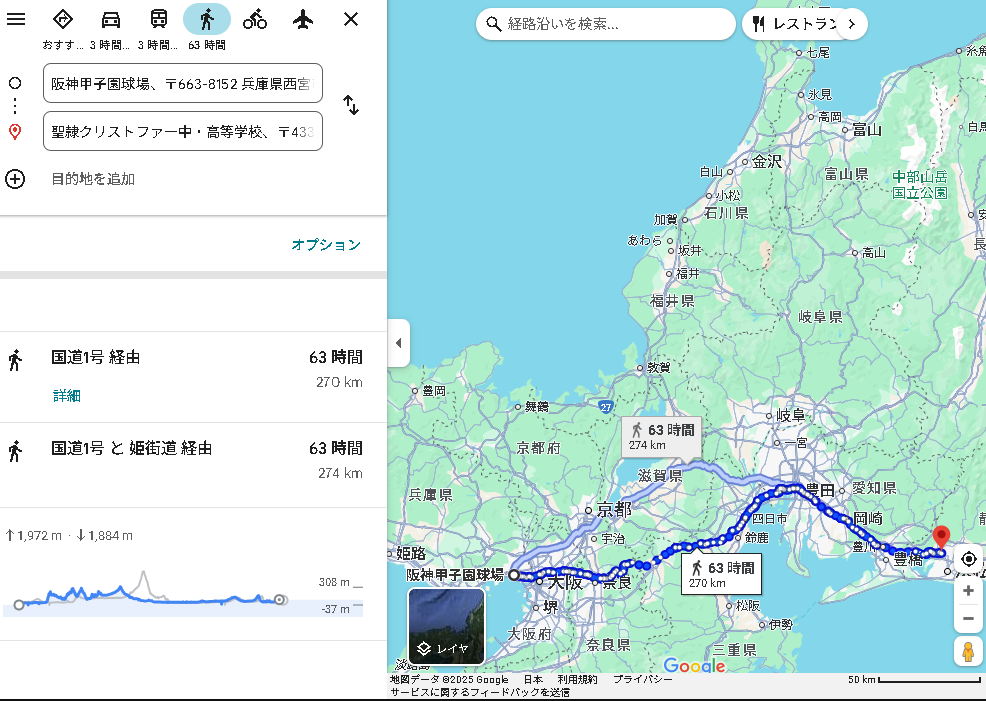Open プライバシー link
The height and width of the screenshot is (701, 986).
[x=643, y=680]
